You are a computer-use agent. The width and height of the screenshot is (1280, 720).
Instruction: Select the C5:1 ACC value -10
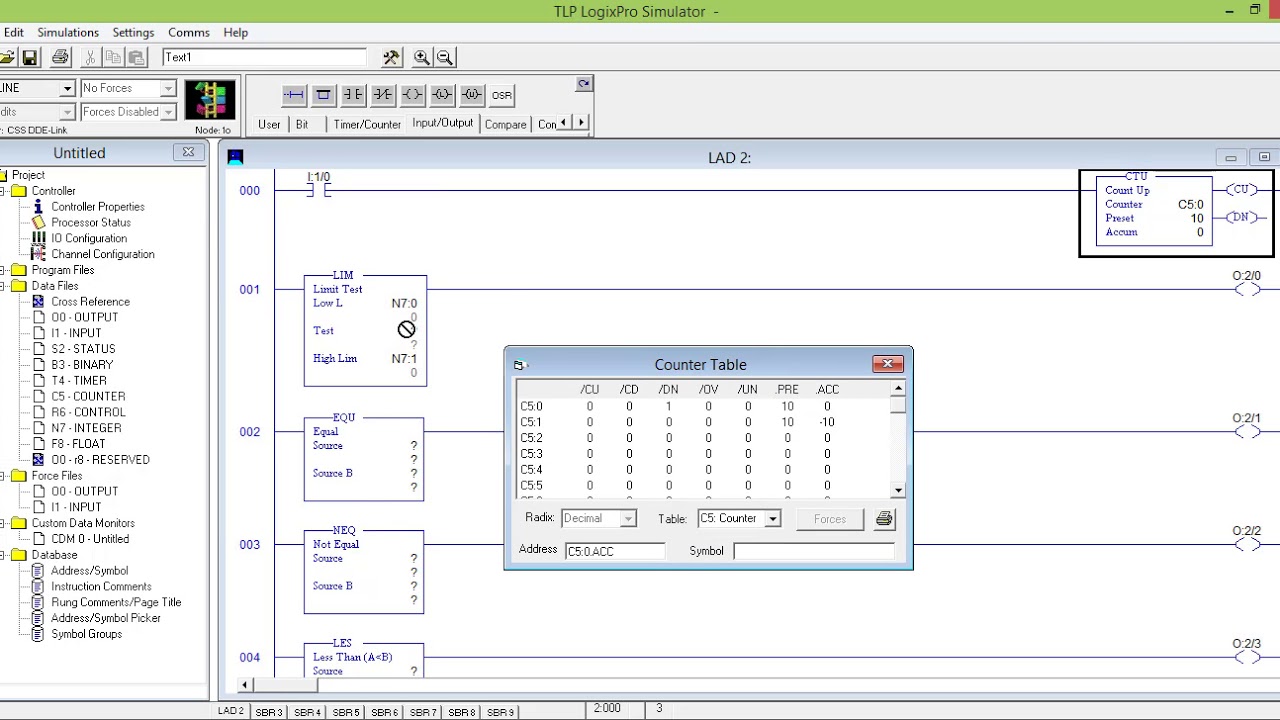coord(827,422)
